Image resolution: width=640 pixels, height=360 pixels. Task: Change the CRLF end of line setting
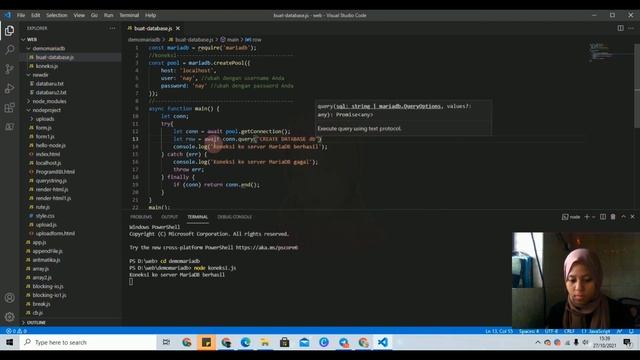(x=569, y=331)
